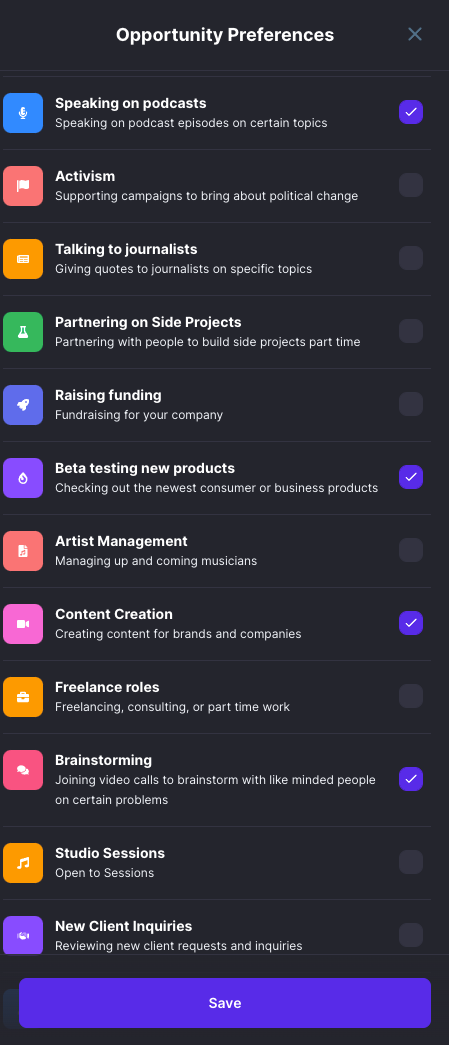Screen dimensions: 449x1045
Task: Select the Artist Management title text
Action: coord(121,541)
